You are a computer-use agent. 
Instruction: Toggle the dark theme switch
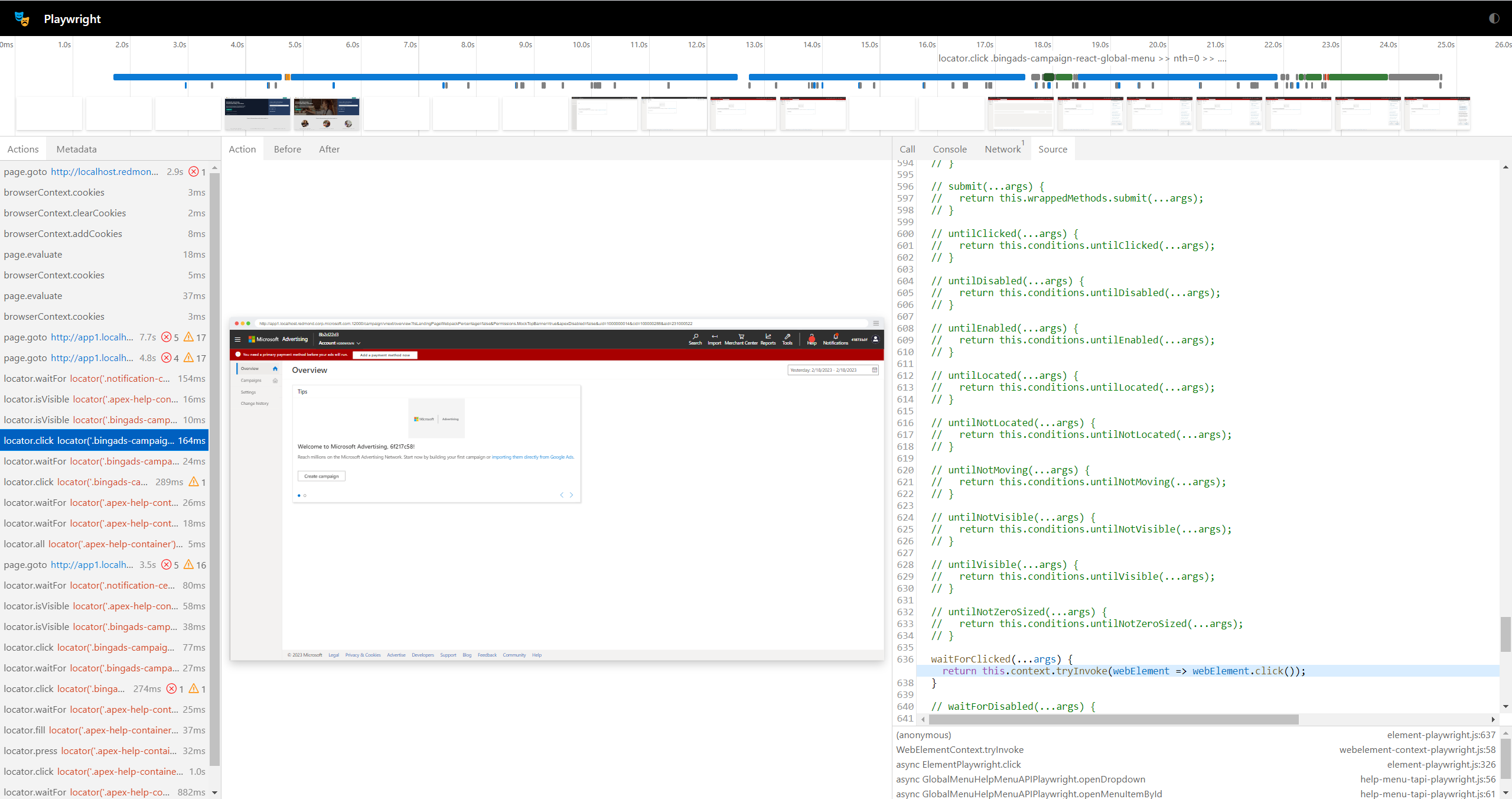pyautogui.click(x=1493, y=18)
